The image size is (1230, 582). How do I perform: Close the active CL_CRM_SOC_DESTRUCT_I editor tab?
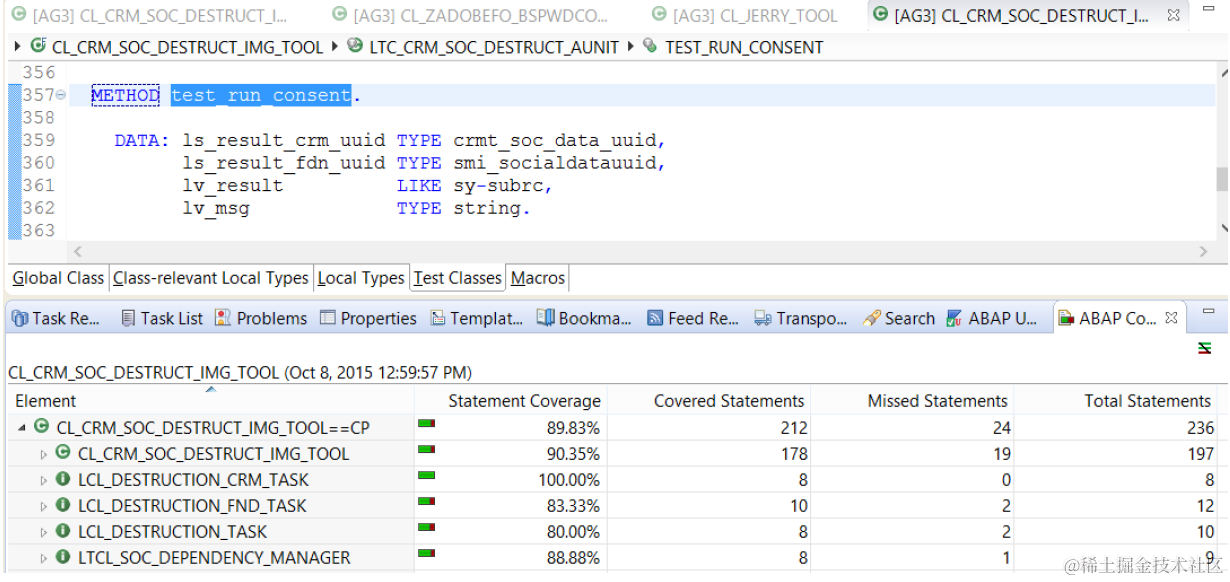[x=1174, y=15]
